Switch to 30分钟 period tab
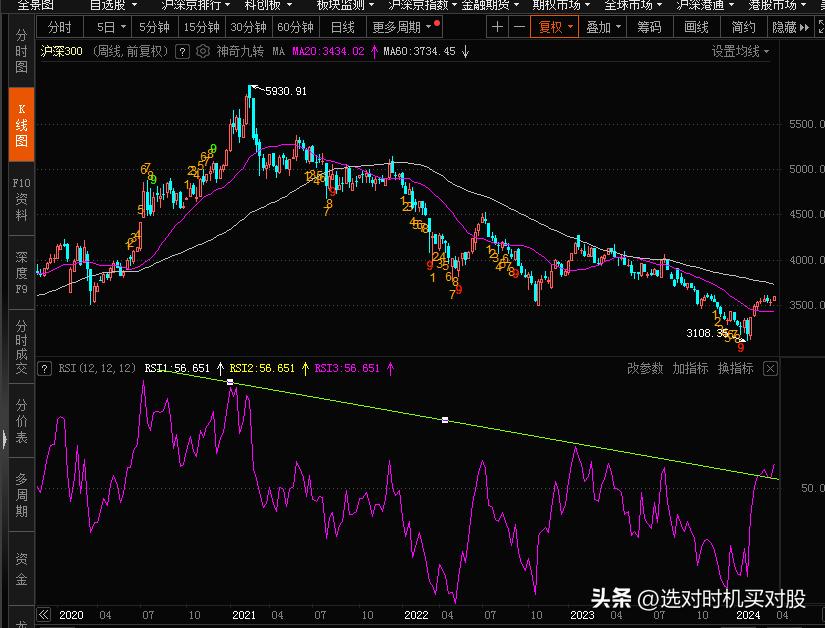The height and width of the screenshot is (628, 825). 248,27
